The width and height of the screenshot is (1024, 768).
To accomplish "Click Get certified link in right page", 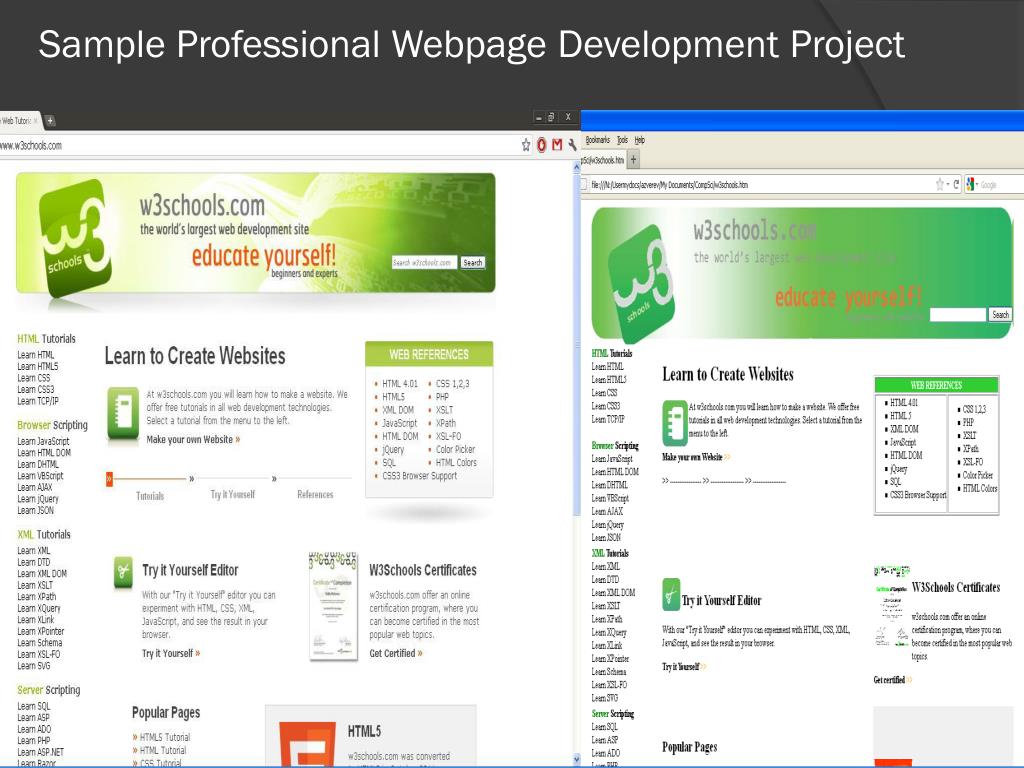I will click(893, 680).
